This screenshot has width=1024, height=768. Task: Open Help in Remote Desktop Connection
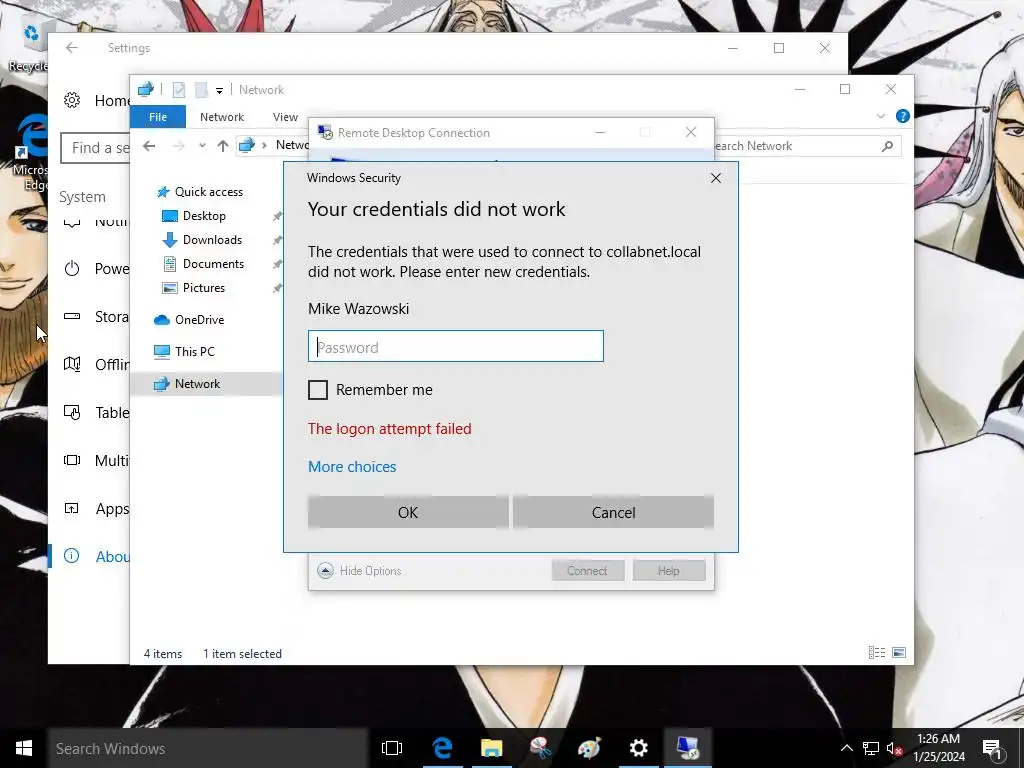pos(669,571)
